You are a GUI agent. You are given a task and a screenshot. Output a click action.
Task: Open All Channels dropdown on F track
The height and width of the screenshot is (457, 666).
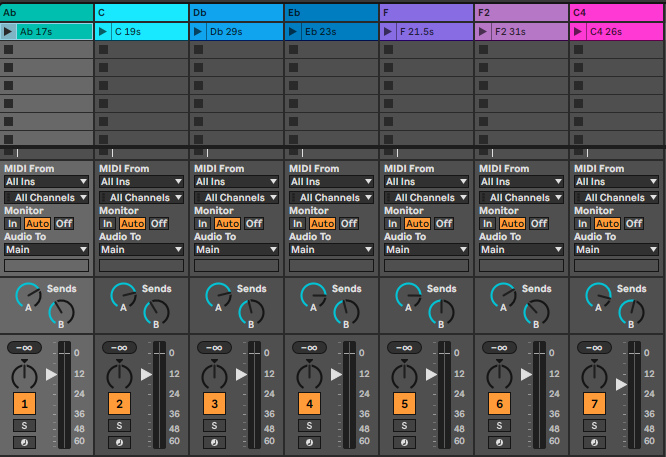[x=426, y=197]
